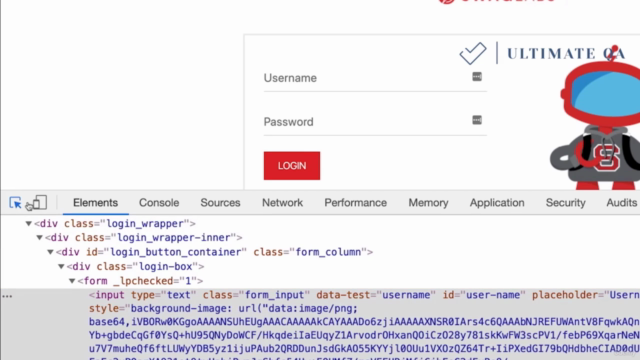Click the class="form_column" attribute text
This screenshot has height=360, width=640.
click(310, 252)
